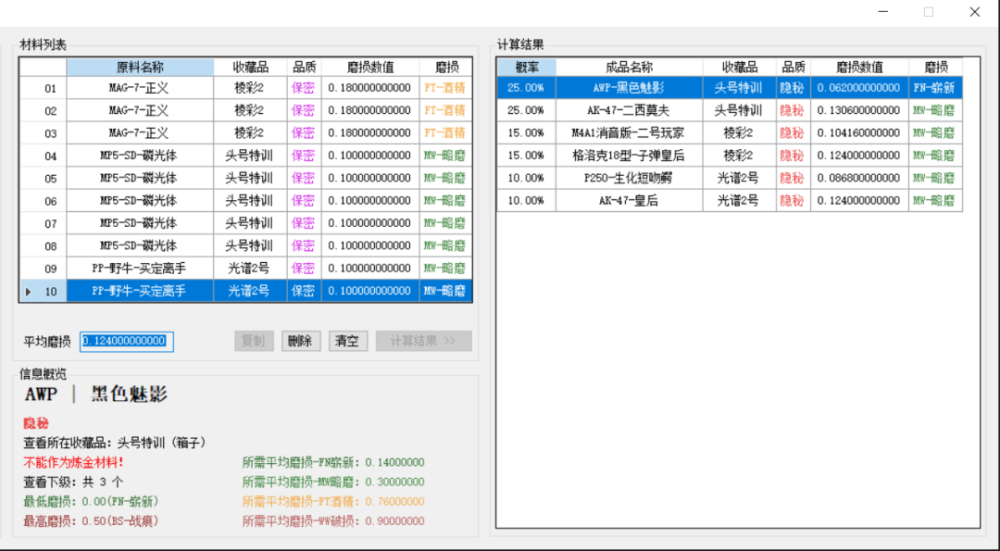
Task: Click the 收藏品 header in materials list
Action: pyautogui.click(x=250, y=67)
